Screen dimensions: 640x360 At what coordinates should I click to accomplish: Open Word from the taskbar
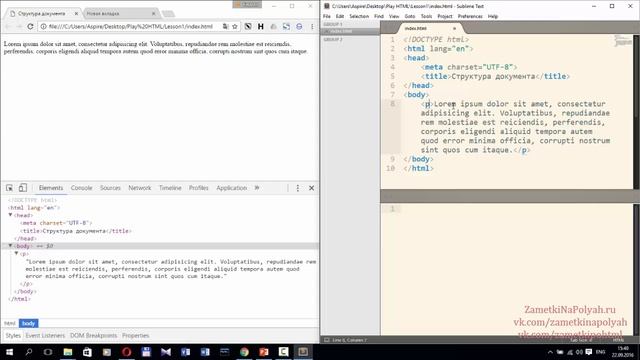click(x=205, y=352)
